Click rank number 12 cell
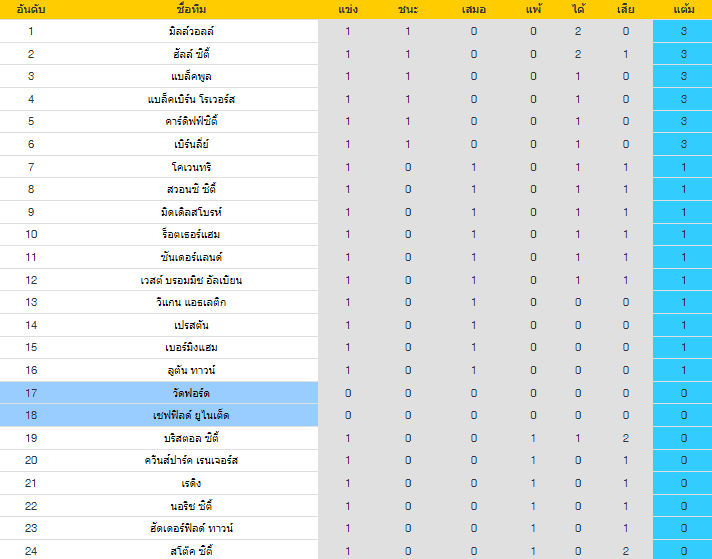This screenshot has width=712, height=559. tap(31, 280)
